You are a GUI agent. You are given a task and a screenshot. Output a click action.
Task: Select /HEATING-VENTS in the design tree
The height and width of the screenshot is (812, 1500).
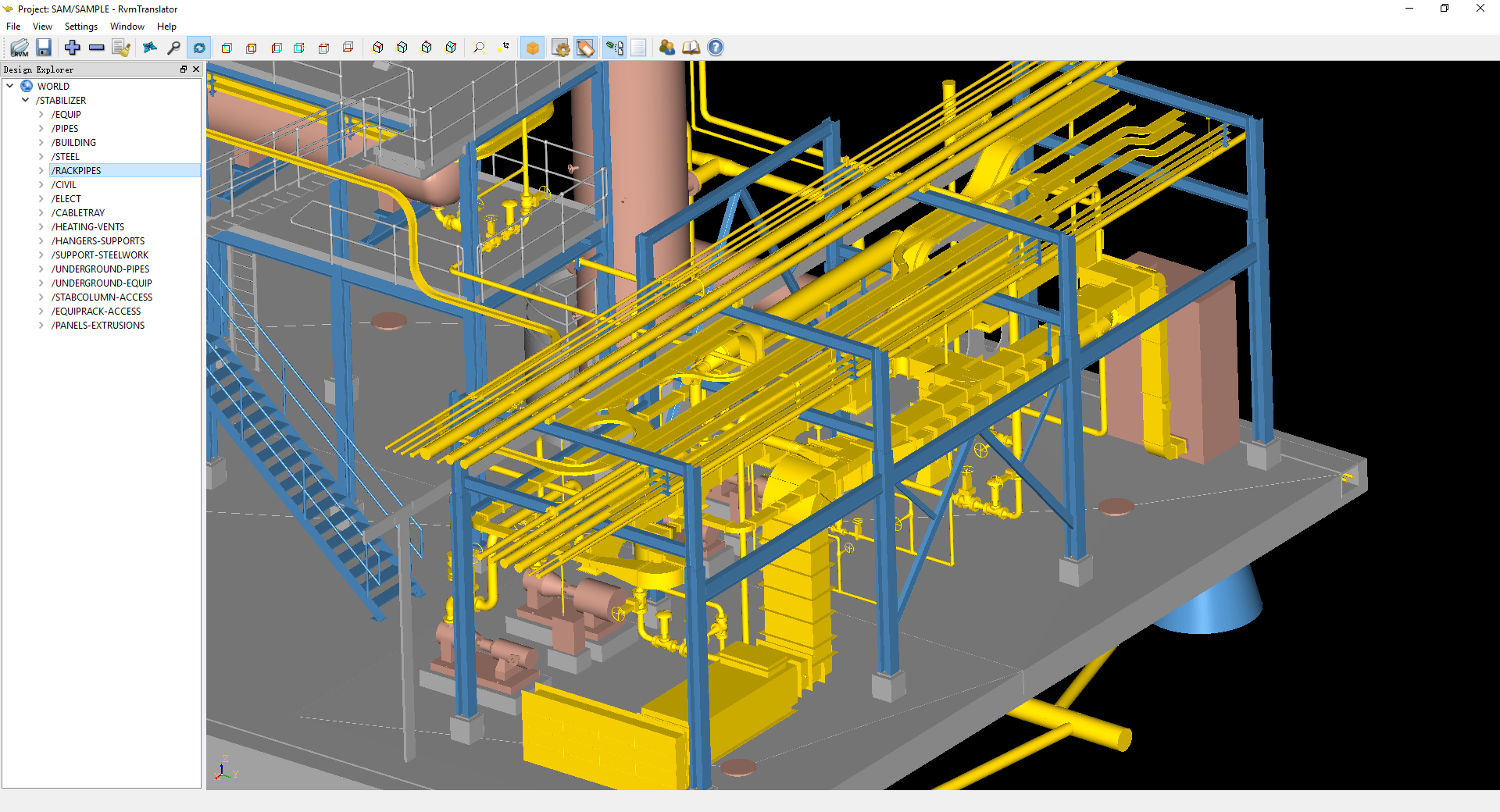click(87, 227)
